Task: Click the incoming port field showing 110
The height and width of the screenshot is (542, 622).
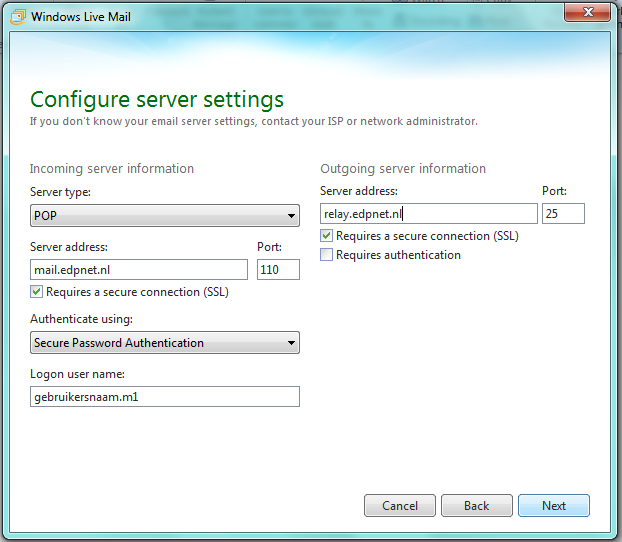Action: (x=278, y=270)
